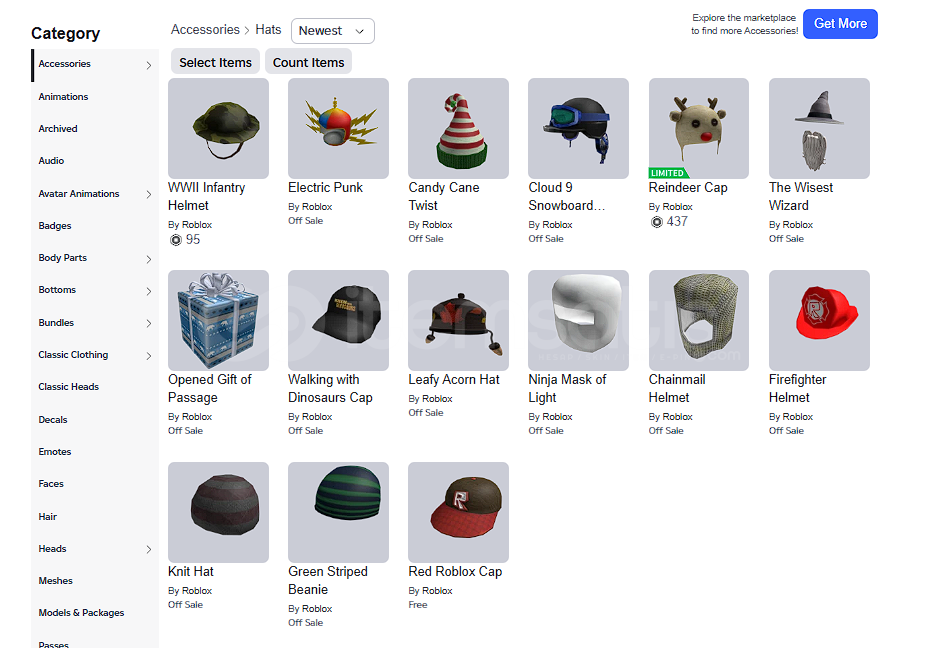This screenshot has height=648, width=937.
Task: Select the Models & Packages category
Action: 81,613
